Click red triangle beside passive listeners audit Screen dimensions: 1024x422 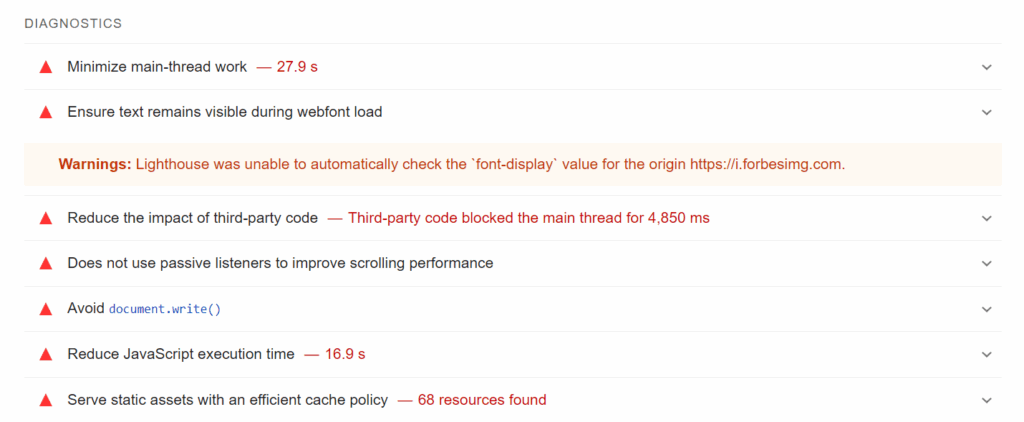[x=45, y=264]
